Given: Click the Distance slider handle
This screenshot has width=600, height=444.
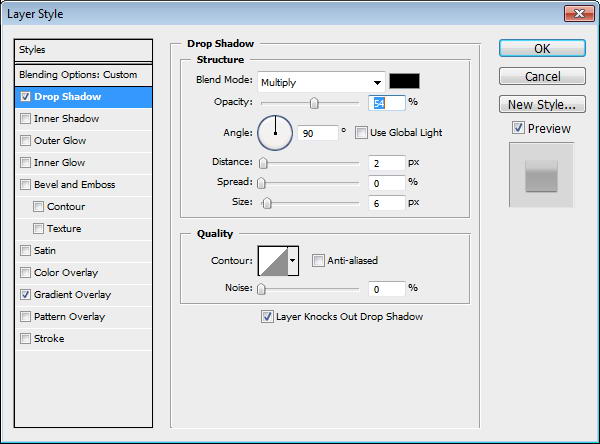Looking at the screenshot, I should (263, 163).
